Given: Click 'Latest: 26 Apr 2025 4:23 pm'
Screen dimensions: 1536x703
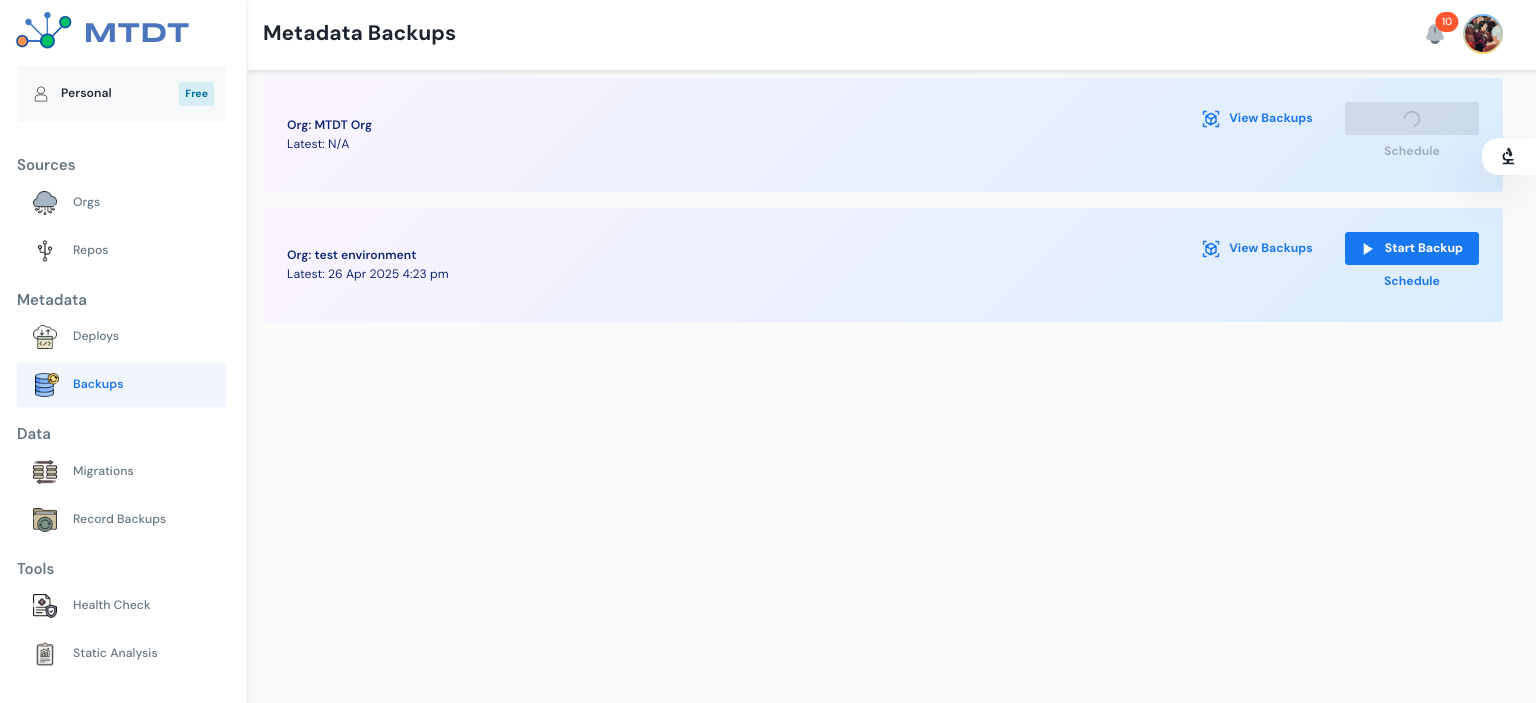Looking at the screenshot, I should [x=367, y=274].
